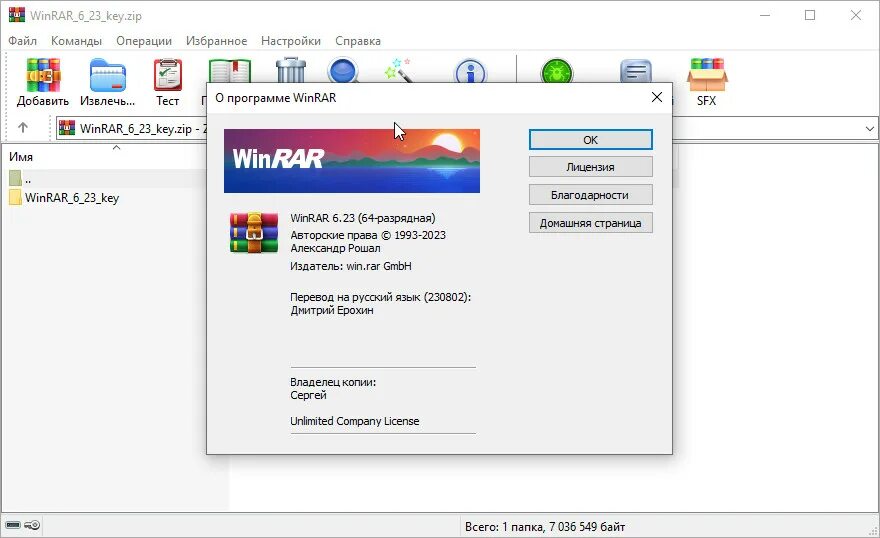
Task: Select the parent folder '..' entry
Action: click(20, 179)
